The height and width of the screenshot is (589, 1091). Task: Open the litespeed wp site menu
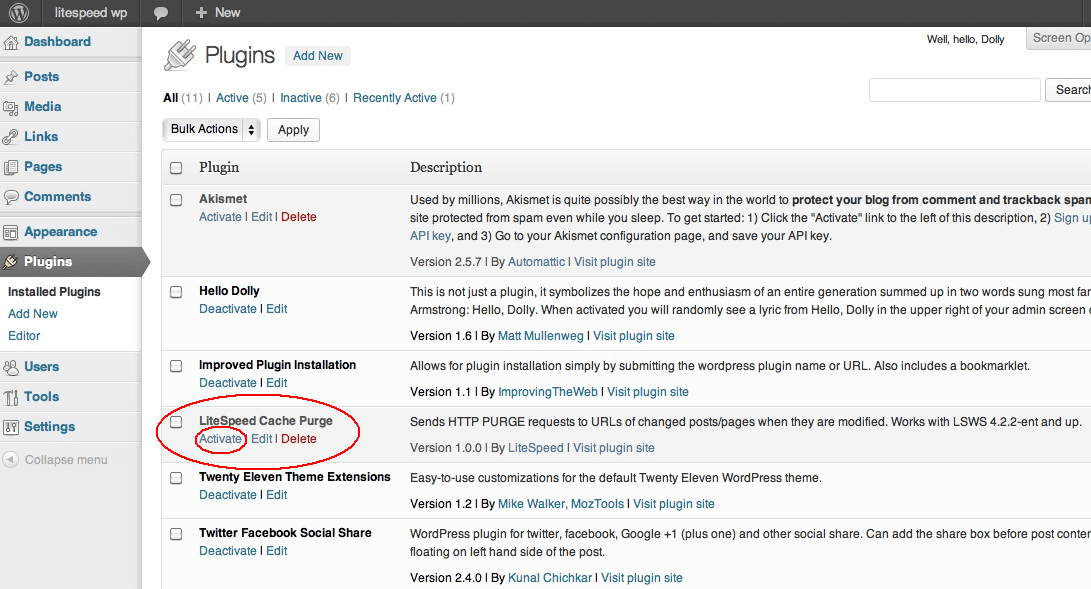pos(90,13)
